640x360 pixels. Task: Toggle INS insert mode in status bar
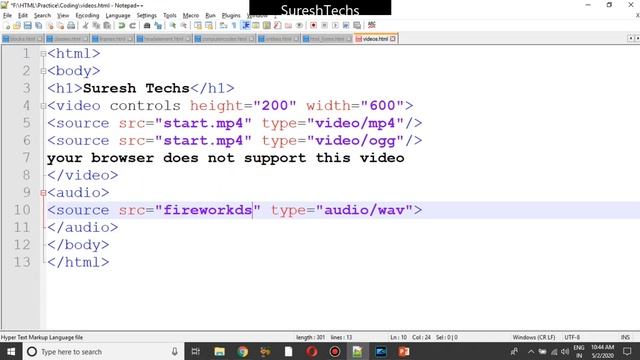click(625, 338)
